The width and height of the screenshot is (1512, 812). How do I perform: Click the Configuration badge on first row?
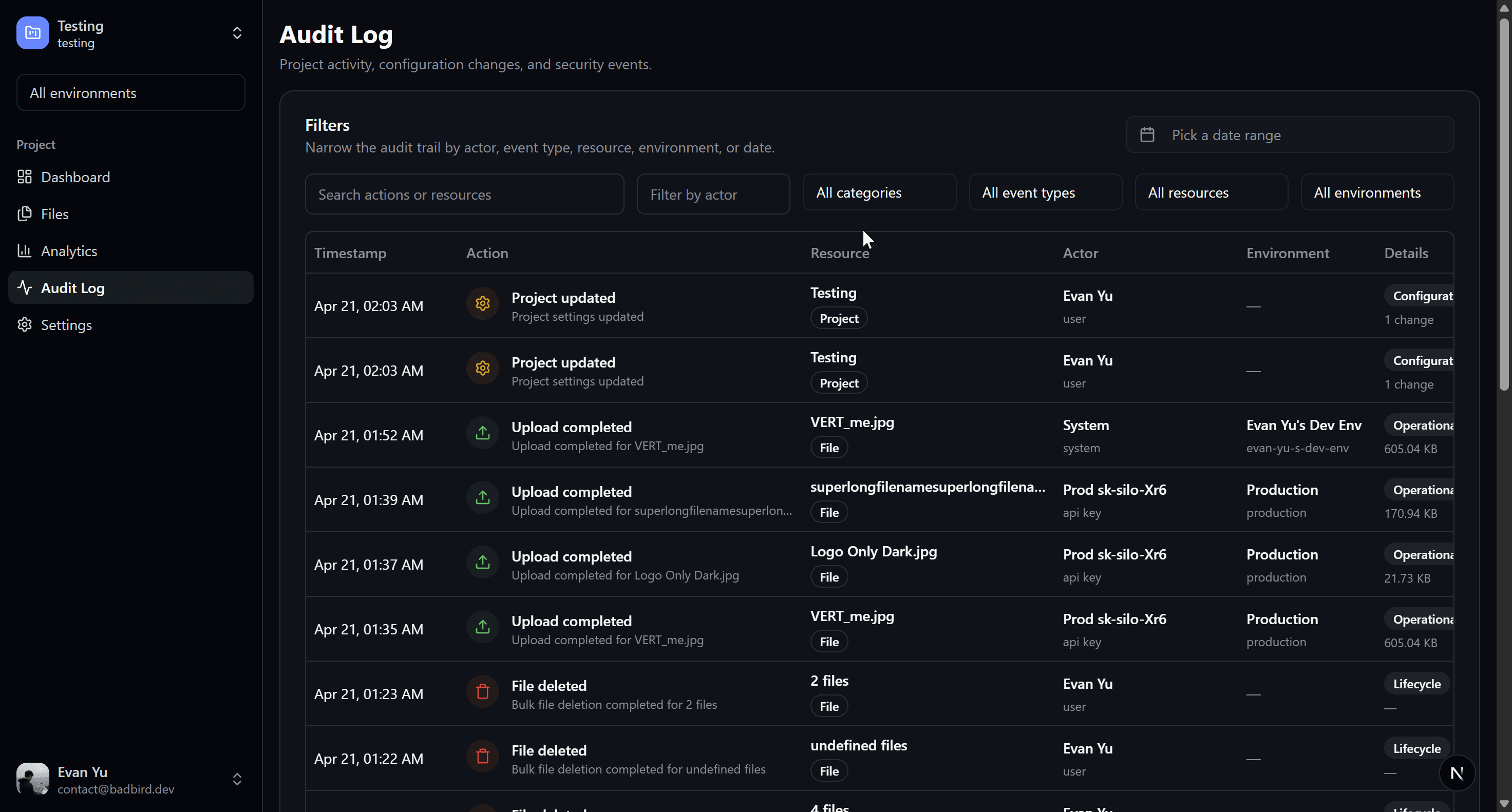pyautogui.click(x=1419, y=296)
